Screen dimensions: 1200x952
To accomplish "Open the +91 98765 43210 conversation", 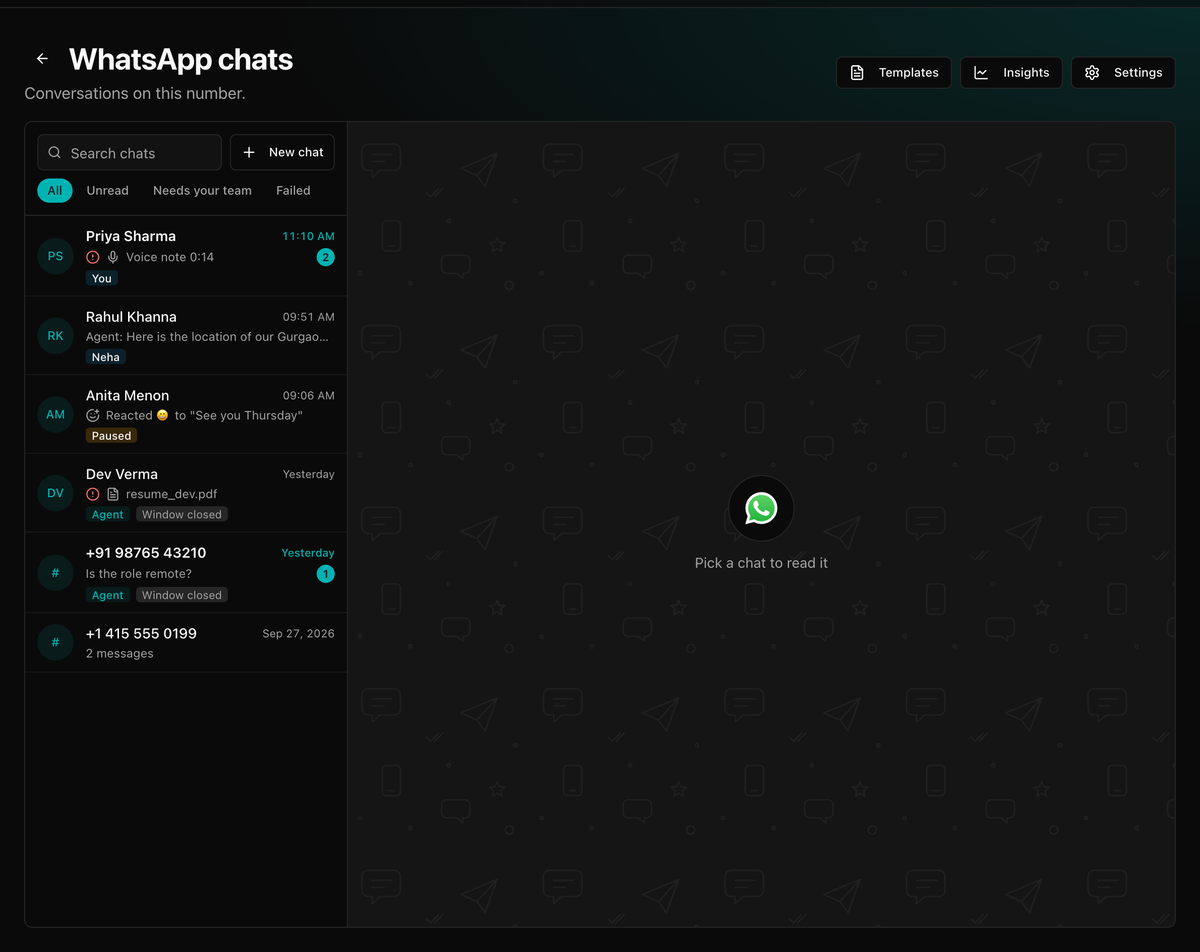I will pos(186,573).
